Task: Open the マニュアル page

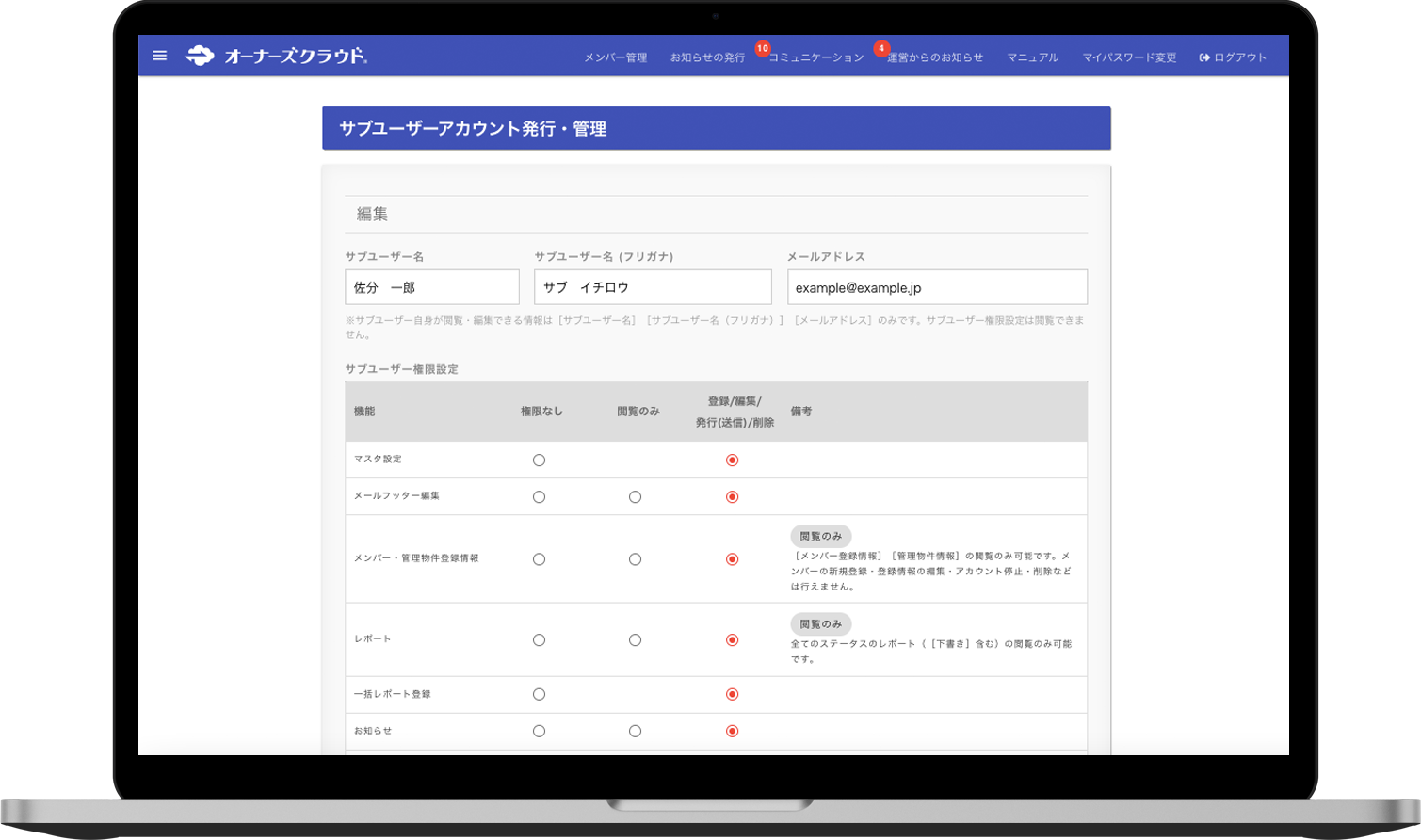Action: [x=1031, y=57]
